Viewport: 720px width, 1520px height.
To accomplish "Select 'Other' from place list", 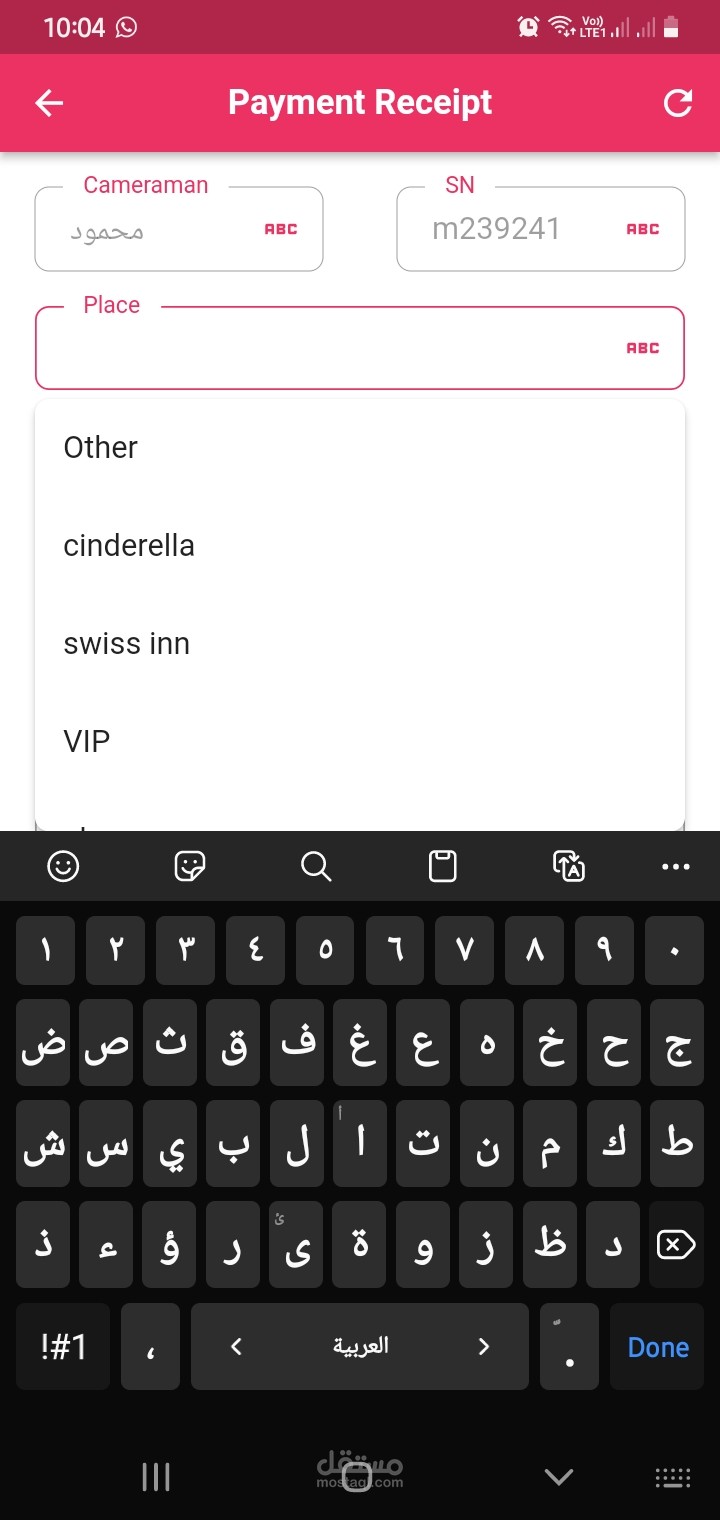I will 101,448.
